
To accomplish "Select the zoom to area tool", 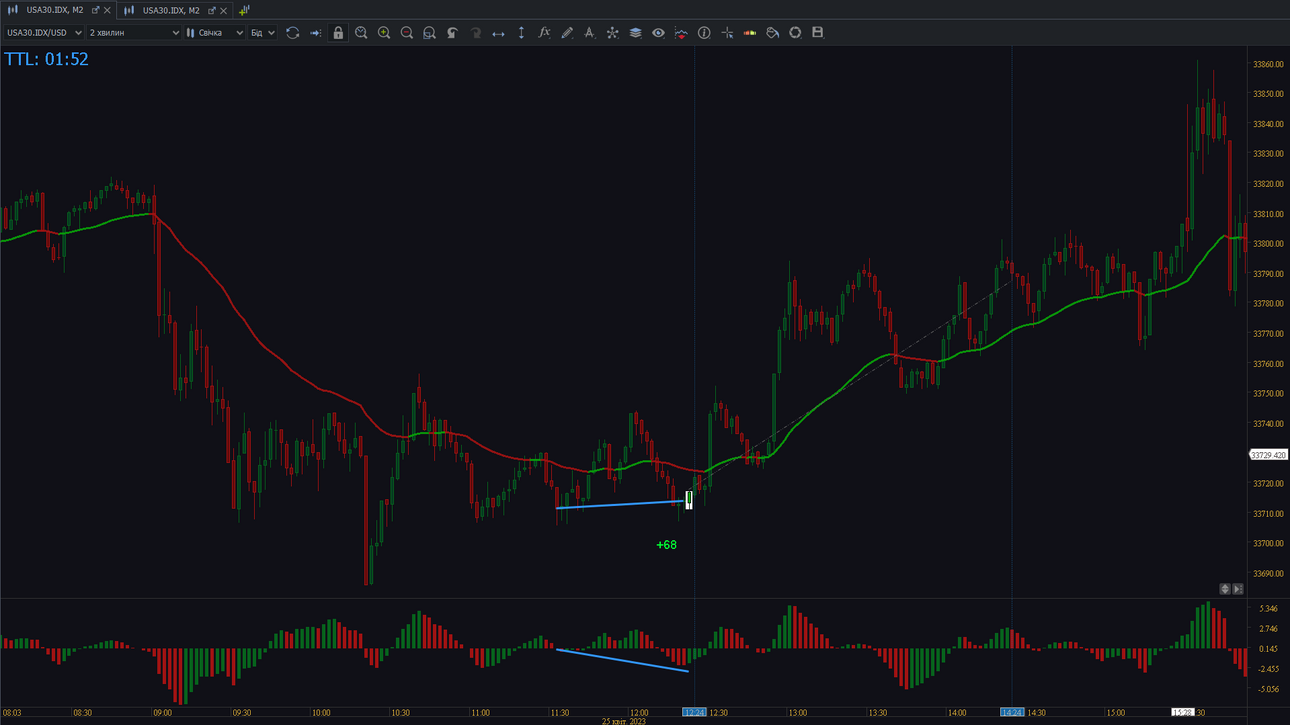I will coord(429,33).
